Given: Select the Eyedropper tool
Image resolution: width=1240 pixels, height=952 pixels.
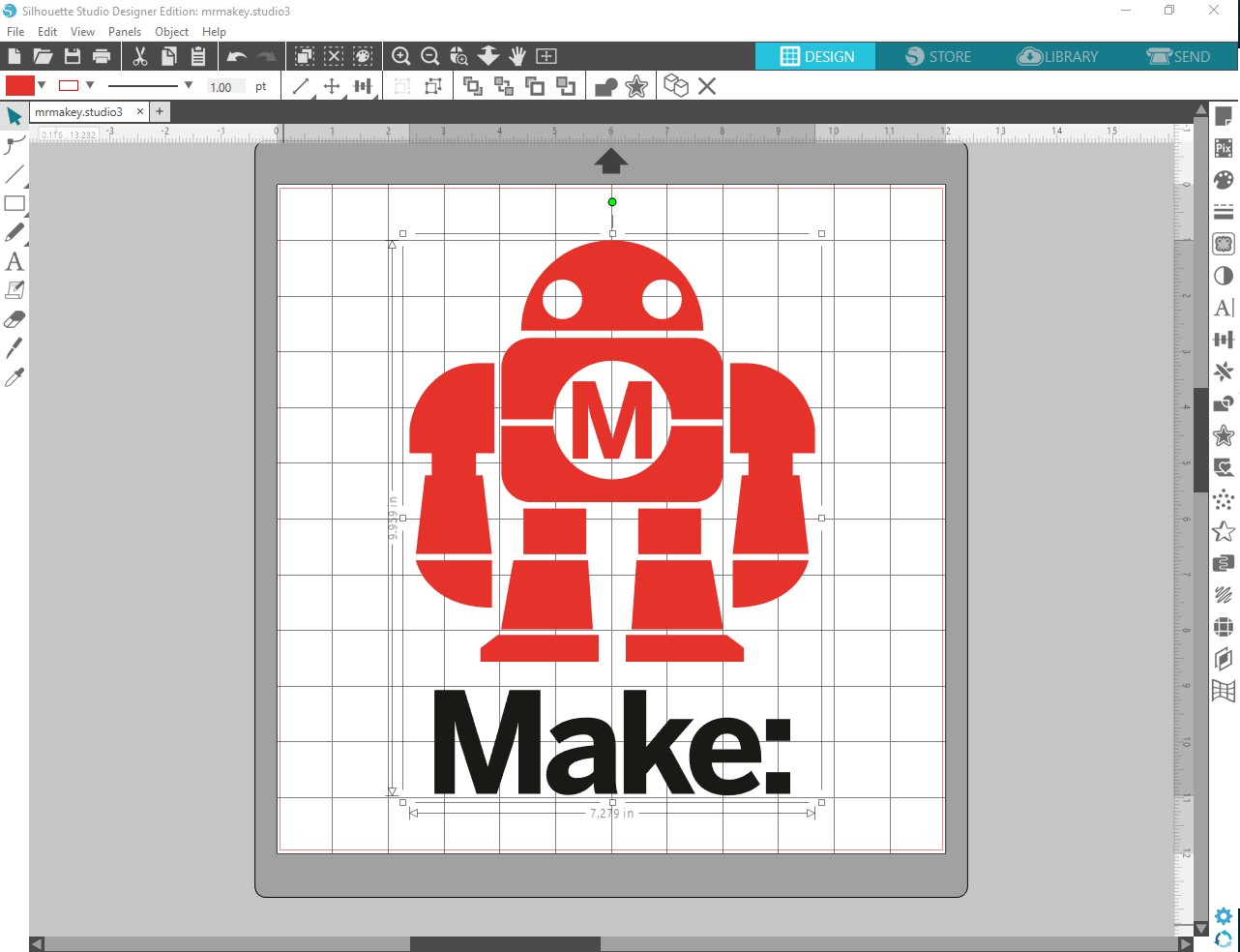Looking at the screenshot, I should (x=15, y=377).
